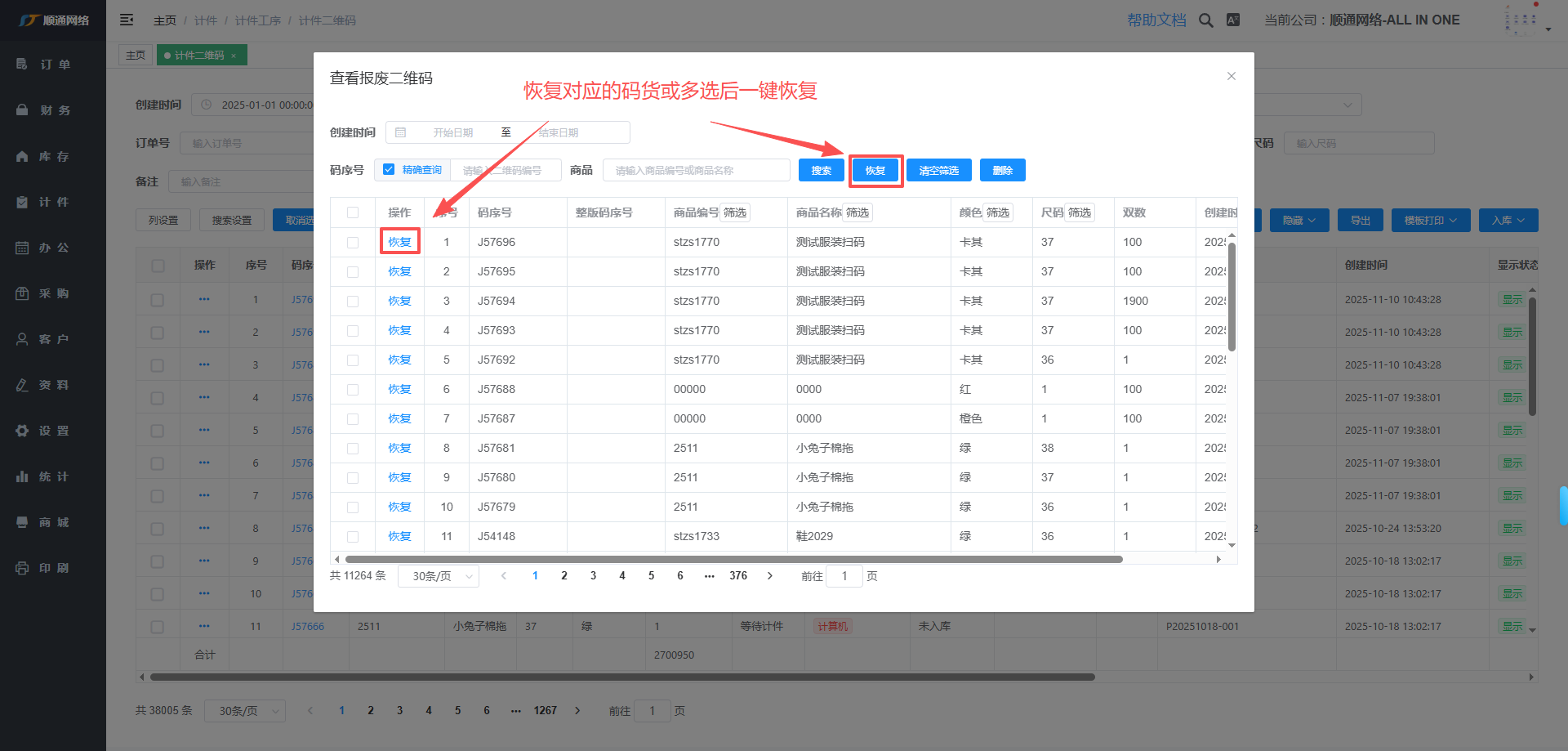
Task: Open the Inventory (库存) sidebar icon
Action: click(22, 156)
